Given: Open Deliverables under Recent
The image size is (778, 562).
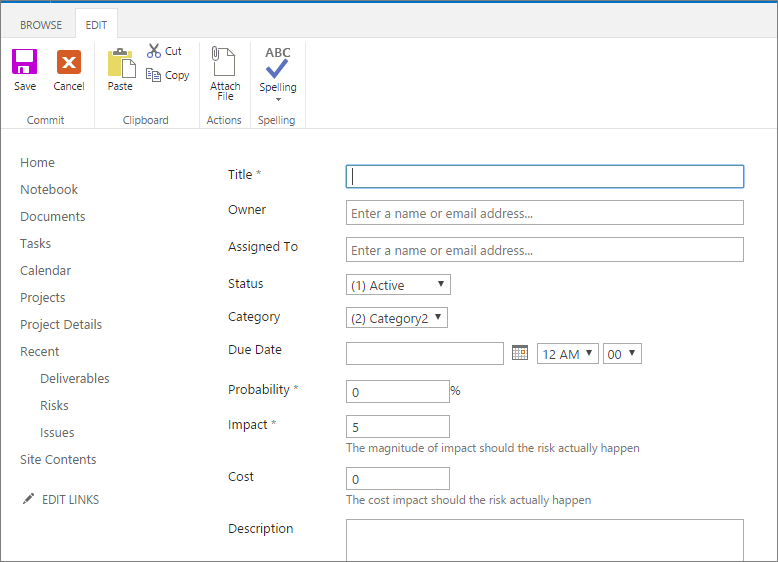Looking at the screenshot, I should click(75, 378).
